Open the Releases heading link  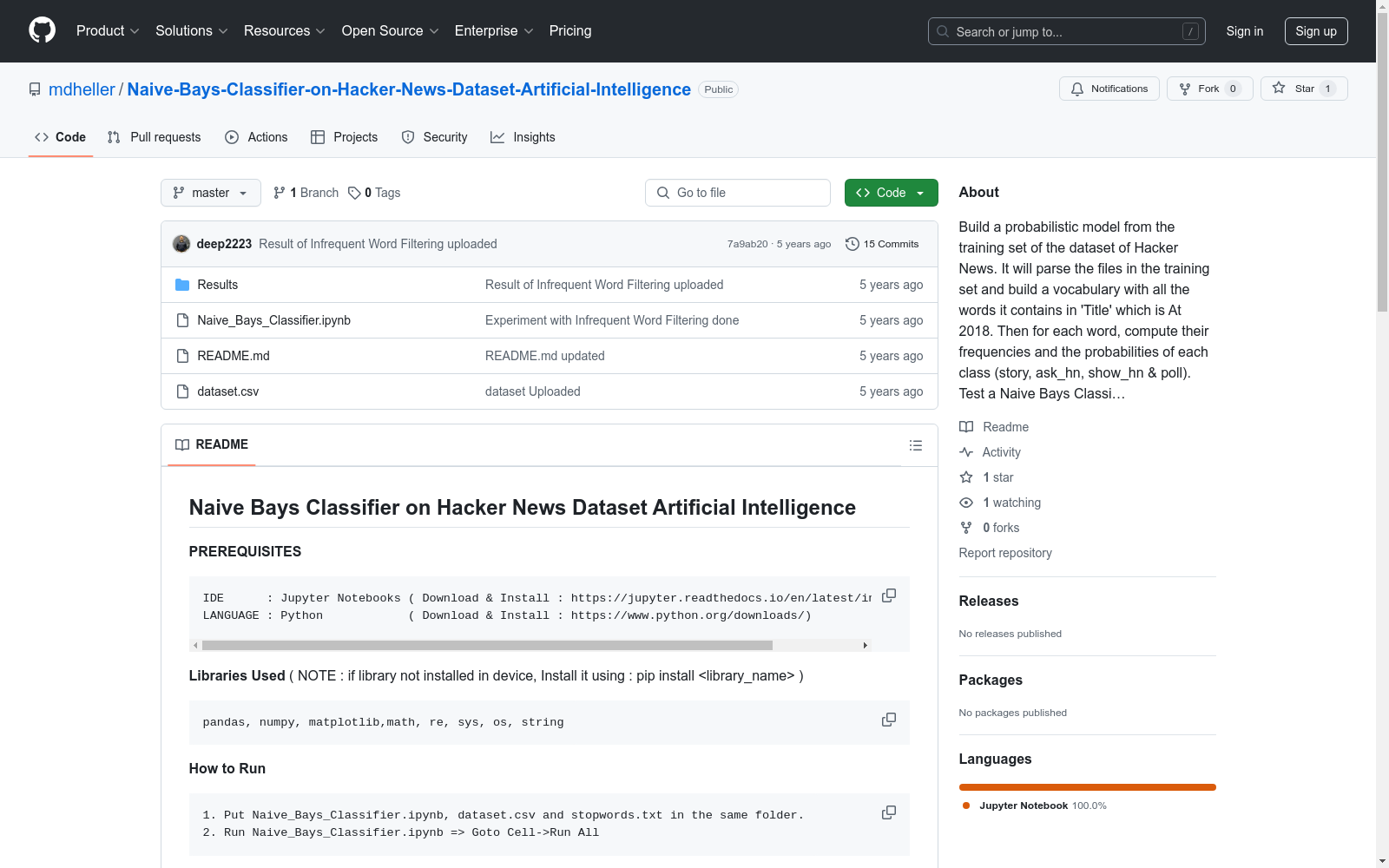989,601
